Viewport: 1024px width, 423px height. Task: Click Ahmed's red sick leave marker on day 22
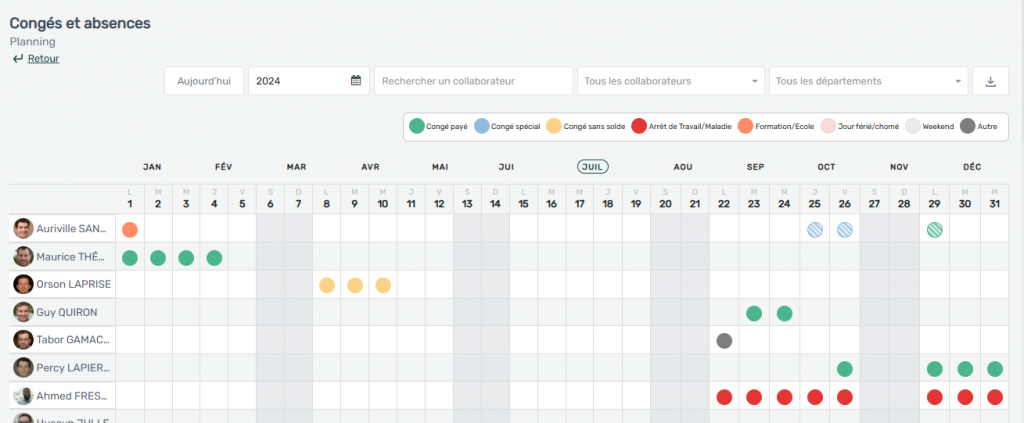tap(725, 397)
